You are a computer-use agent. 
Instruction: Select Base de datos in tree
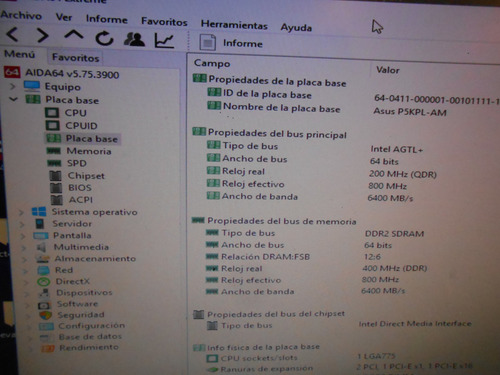point(90,337)
